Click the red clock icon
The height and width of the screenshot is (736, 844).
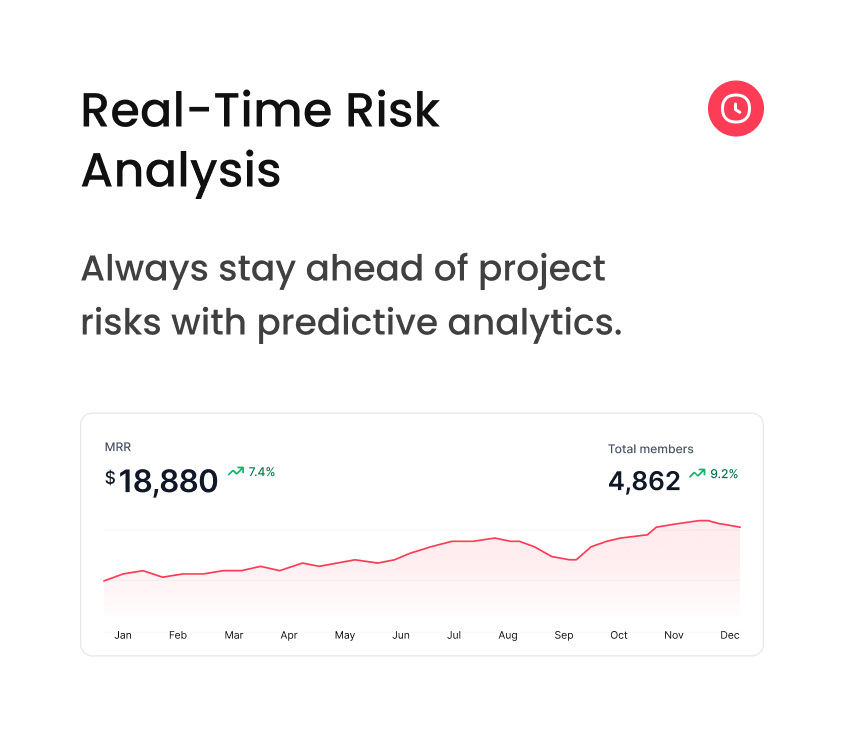pos(735,108)
